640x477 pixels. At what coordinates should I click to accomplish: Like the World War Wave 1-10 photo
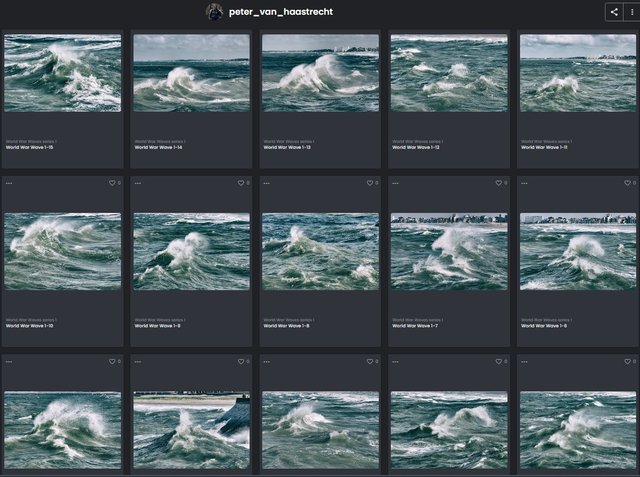tap(112, 183)
